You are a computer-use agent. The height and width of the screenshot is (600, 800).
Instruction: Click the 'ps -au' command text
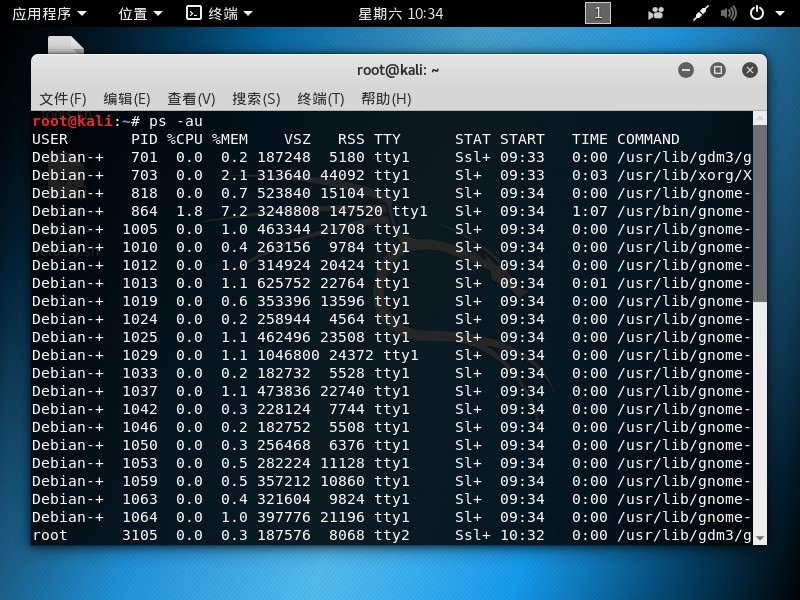pos(176,121)
